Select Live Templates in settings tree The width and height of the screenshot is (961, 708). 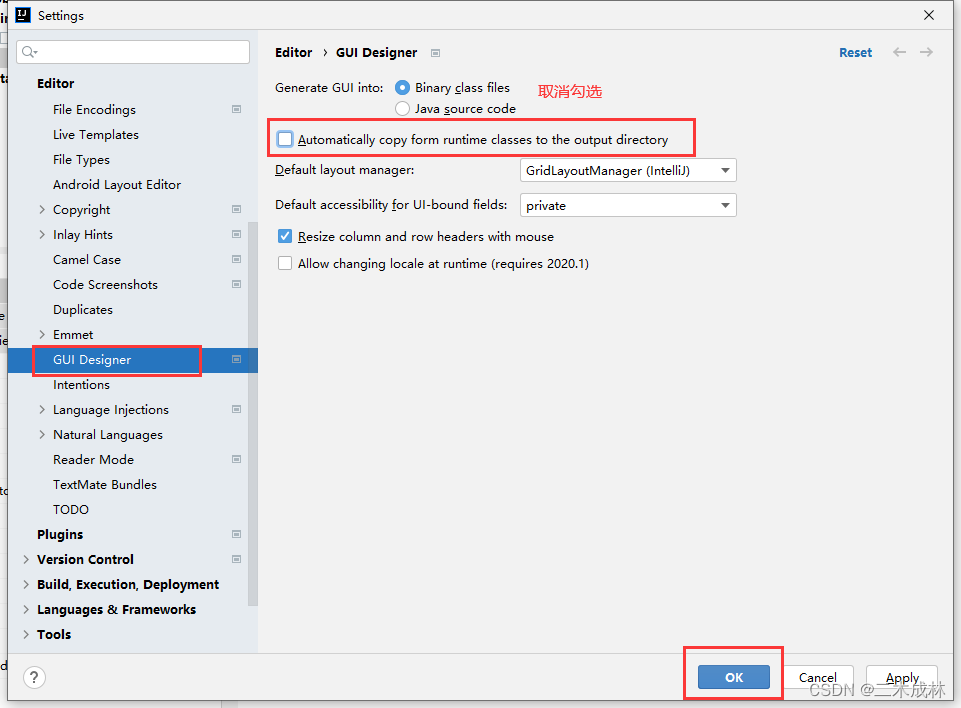coord(96,134)
